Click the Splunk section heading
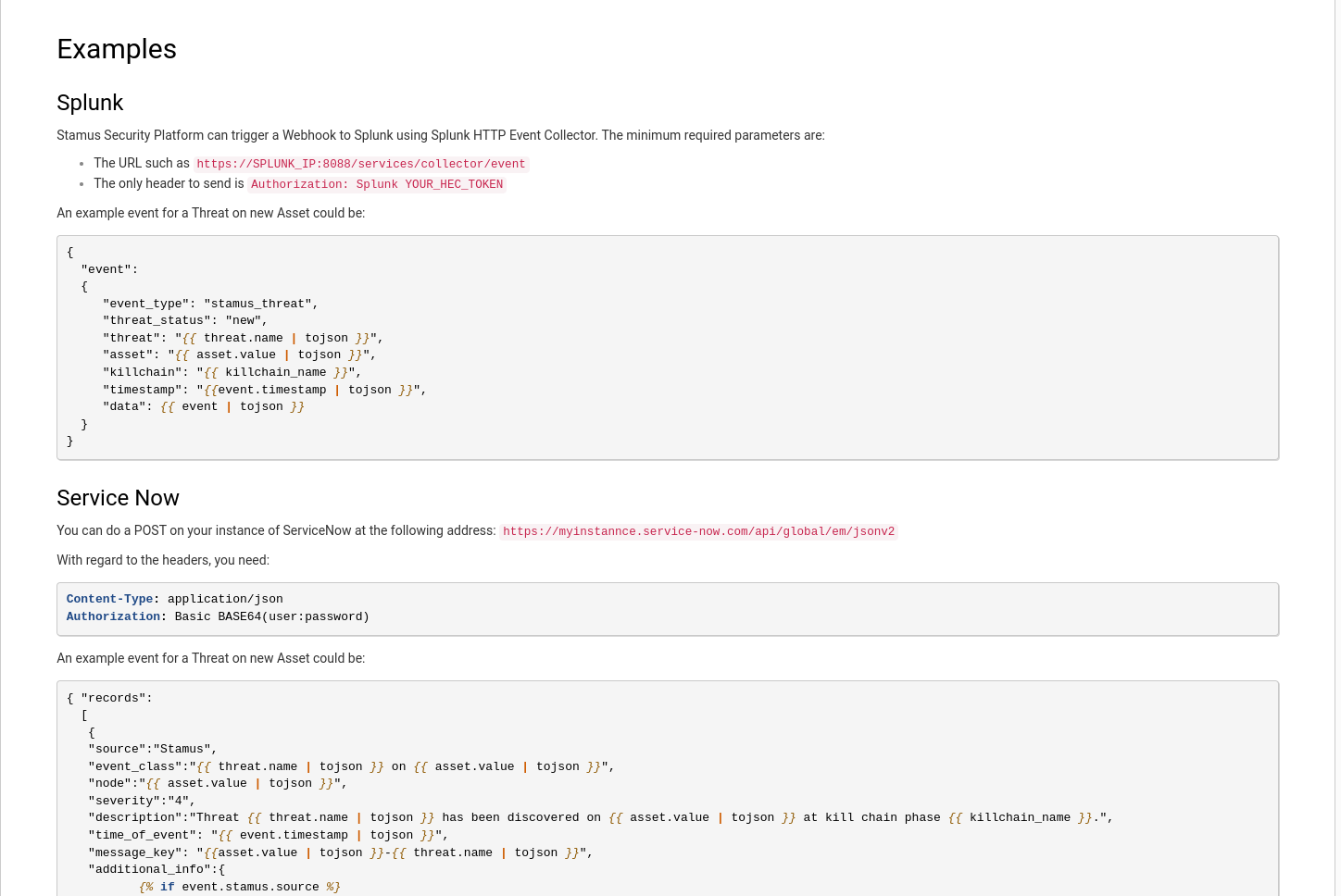This screenshot has height=896, width=1341. pyautogui.click(x=90, y=103)
